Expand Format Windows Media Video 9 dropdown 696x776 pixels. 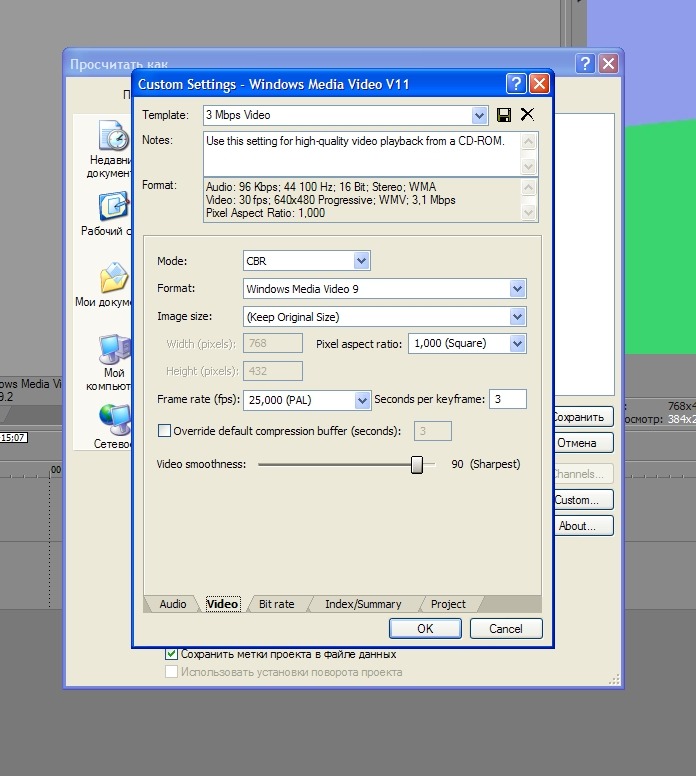517,289
